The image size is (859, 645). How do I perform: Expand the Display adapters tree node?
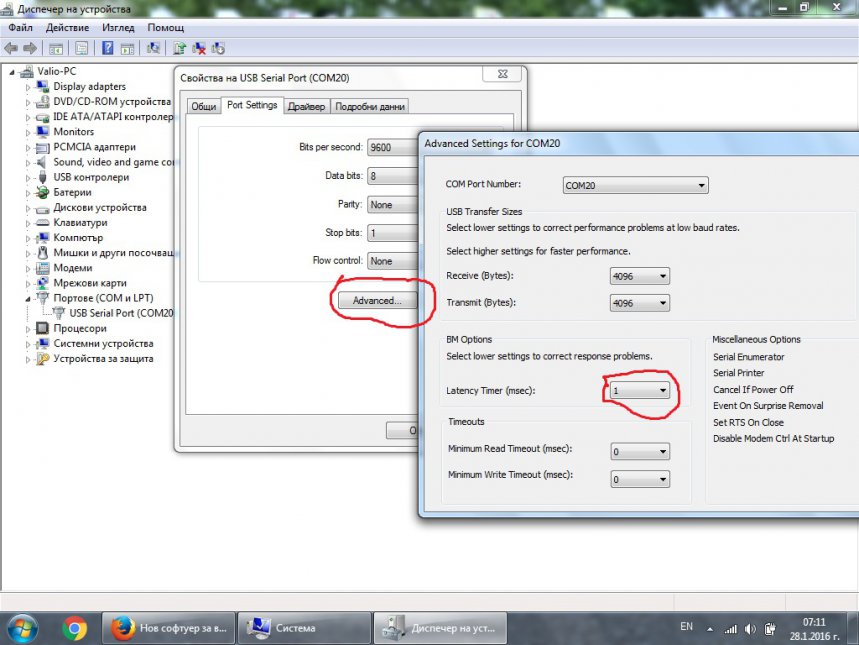pos(29,87)
